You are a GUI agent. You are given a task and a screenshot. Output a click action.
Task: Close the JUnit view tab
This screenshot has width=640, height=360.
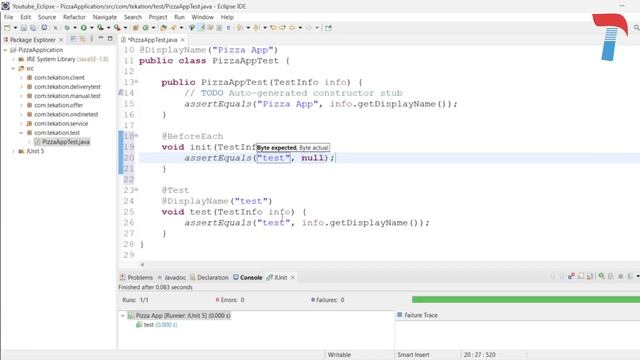293,278
